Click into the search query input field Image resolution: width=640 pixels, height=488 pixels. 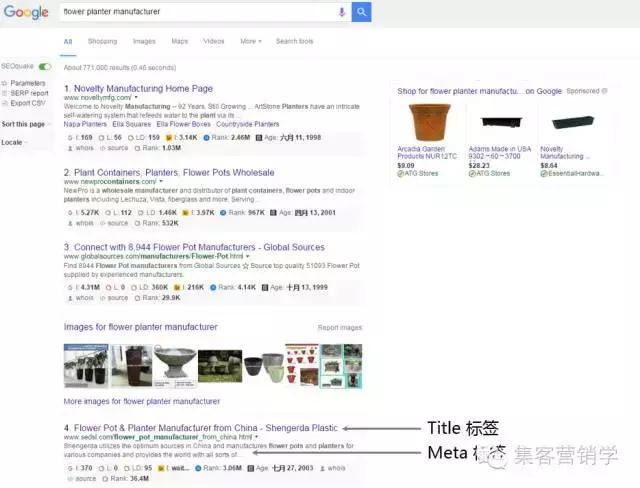[198, 12]
